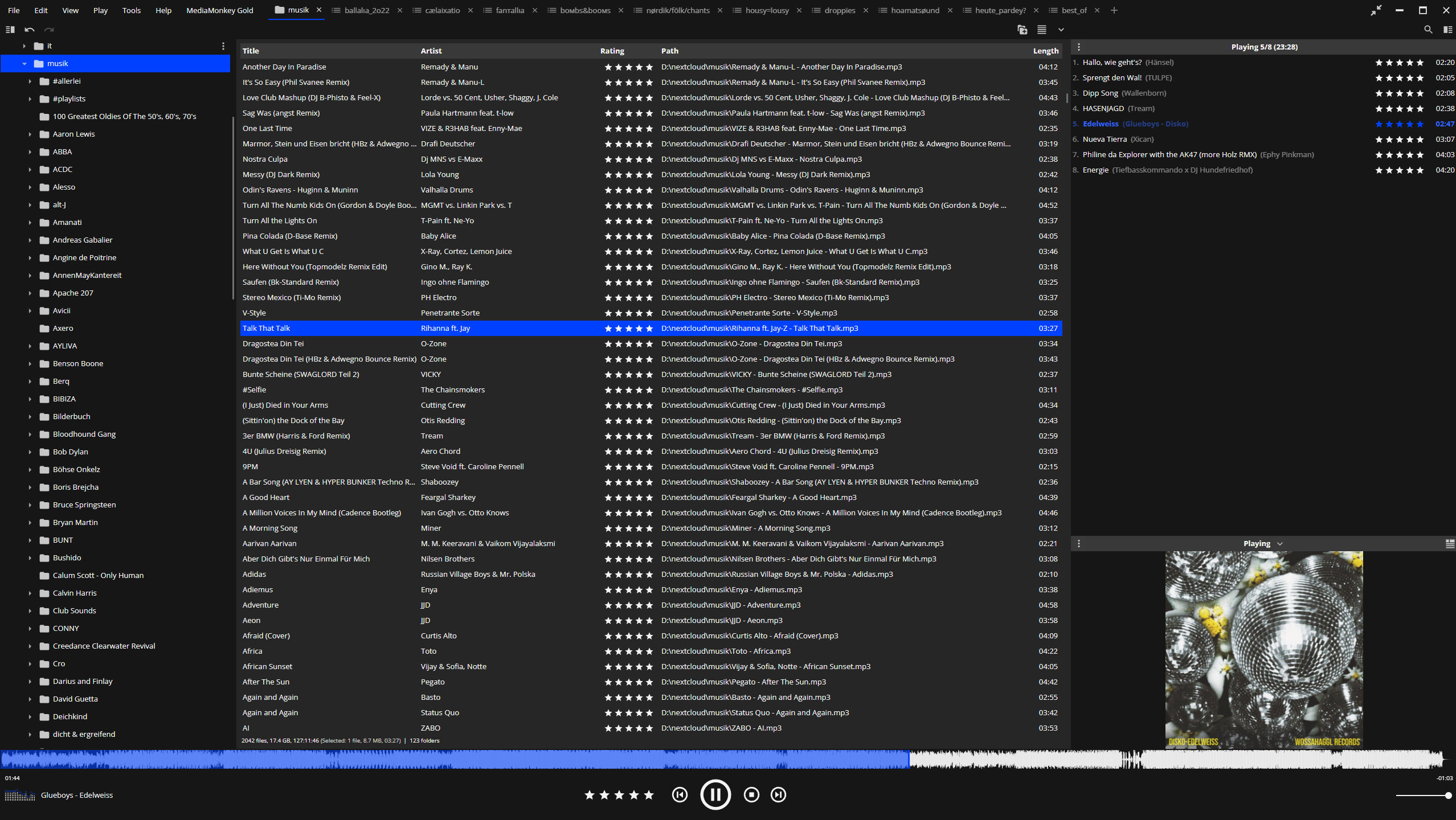Redo the last undone action

(x=49, y=30)
